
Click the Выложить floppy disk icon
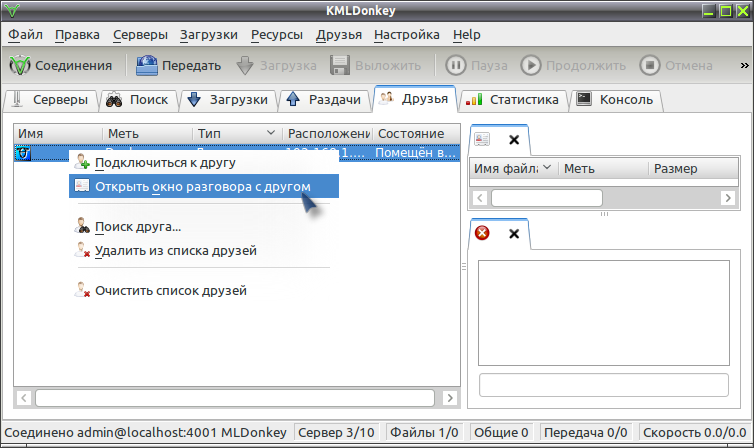340,65
